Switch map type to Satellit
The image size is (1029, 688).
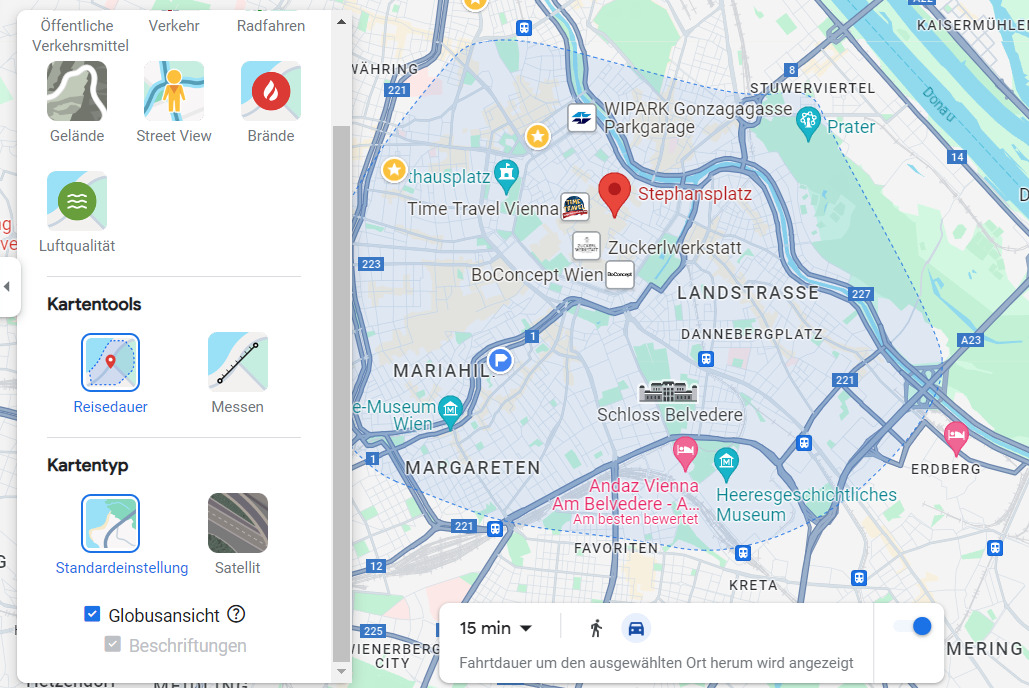point(238,523)
